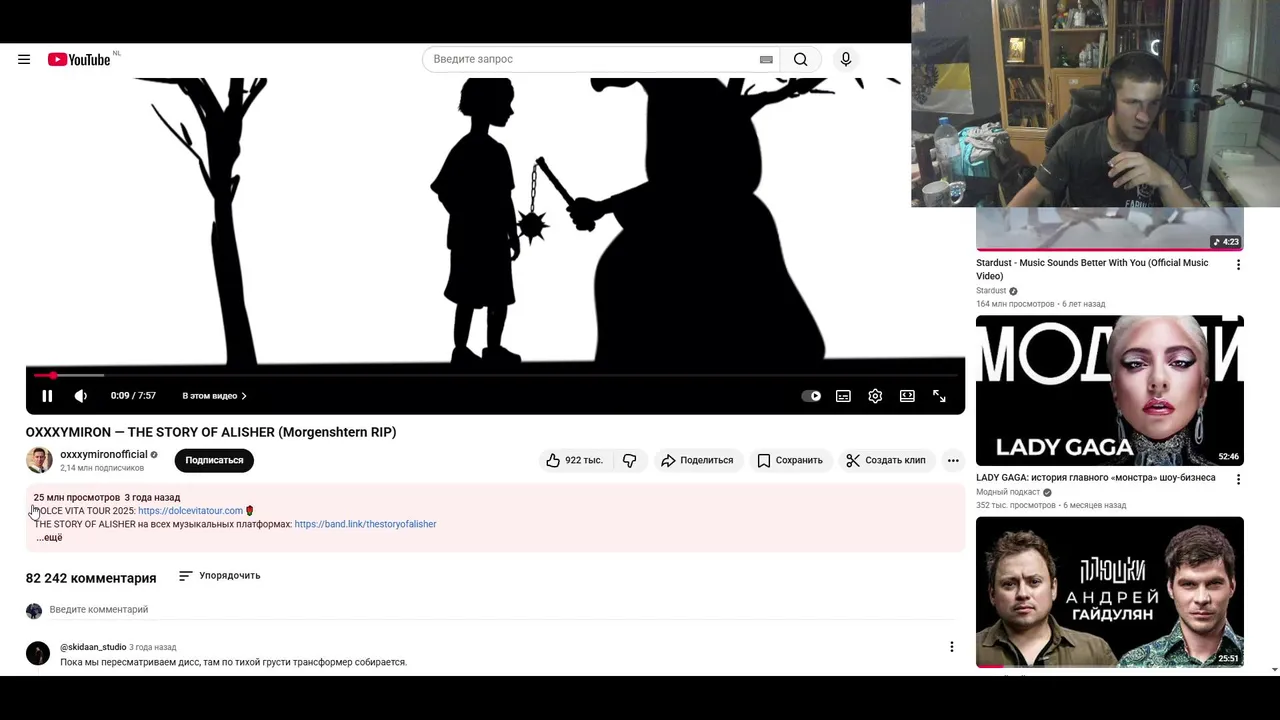1280x720 pixels.
Task: Like the video with 922 тыс. likes
Action: pyautogui.click(x=575, y=460)
